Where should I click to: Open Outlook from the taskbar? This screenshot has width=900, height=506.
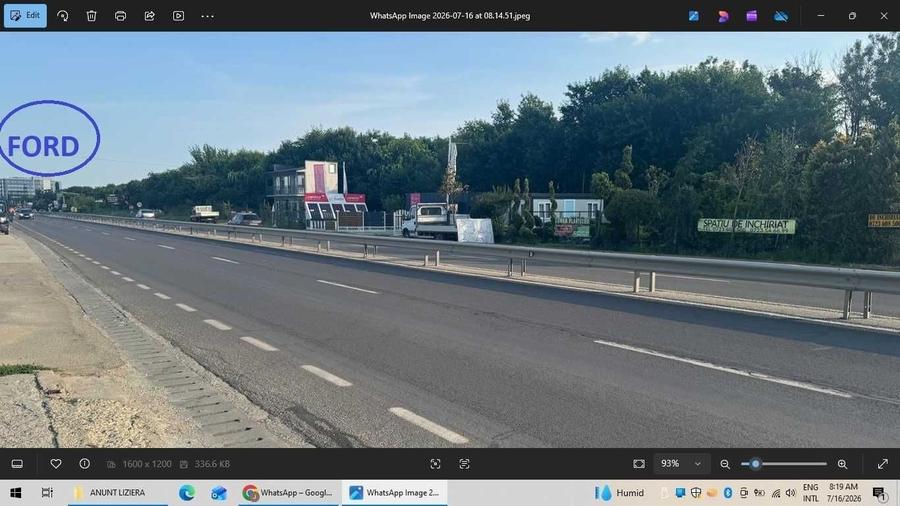[219, 493]
